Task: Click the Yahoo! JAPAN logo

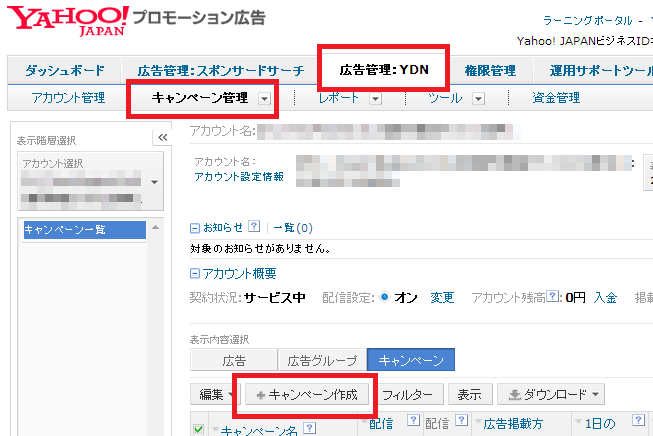Action: tap(68, 21)
